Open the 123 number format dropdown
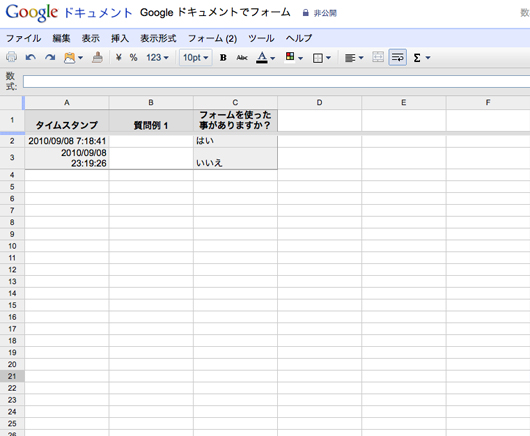The width and height of the screenshot is (530, 436). tap(157, 58)
